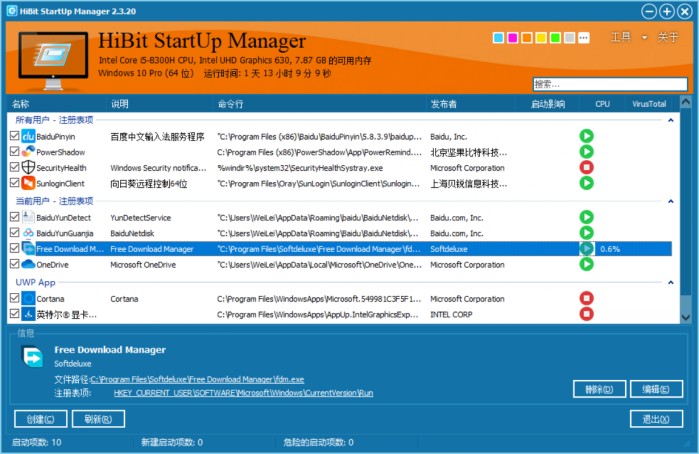The image size is (699, 454).
Task: Sort by 名称 column header
Action: [x=57, y=104]
